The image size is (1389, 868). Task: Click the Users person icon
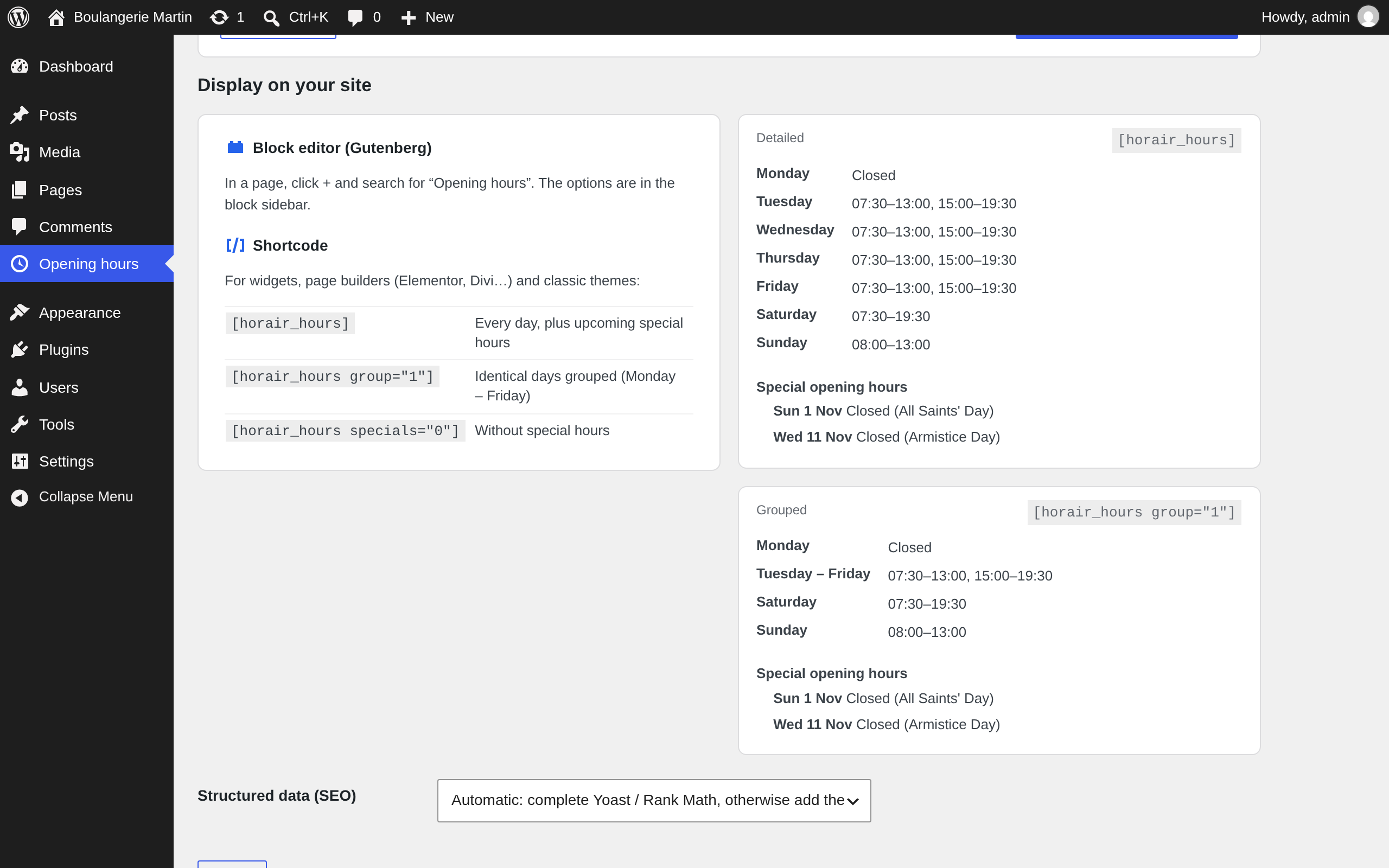[20, 387]
